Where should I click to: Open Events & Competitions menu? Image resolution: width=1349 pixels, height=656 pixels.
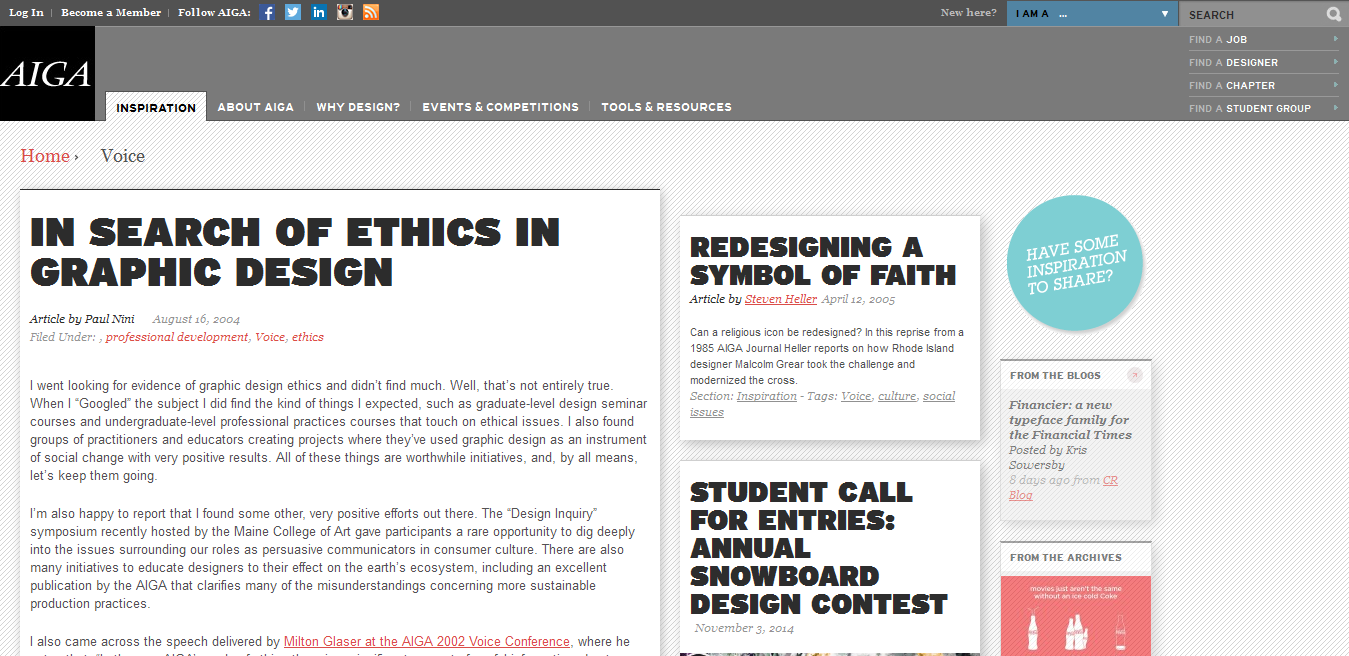pos(500,107)
